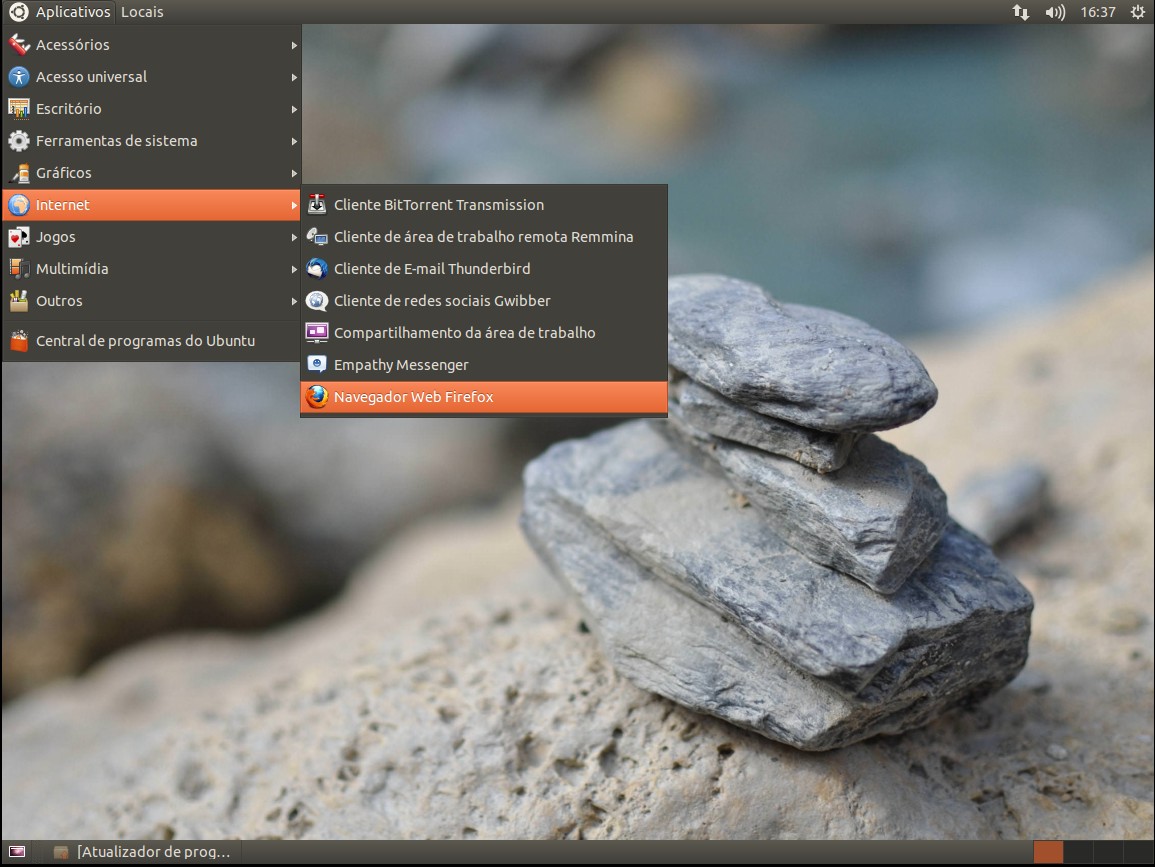This screenshot has height=867, width=1155.
Task: Click the show desktop icon in bottom panel
Action: (17, 852)
